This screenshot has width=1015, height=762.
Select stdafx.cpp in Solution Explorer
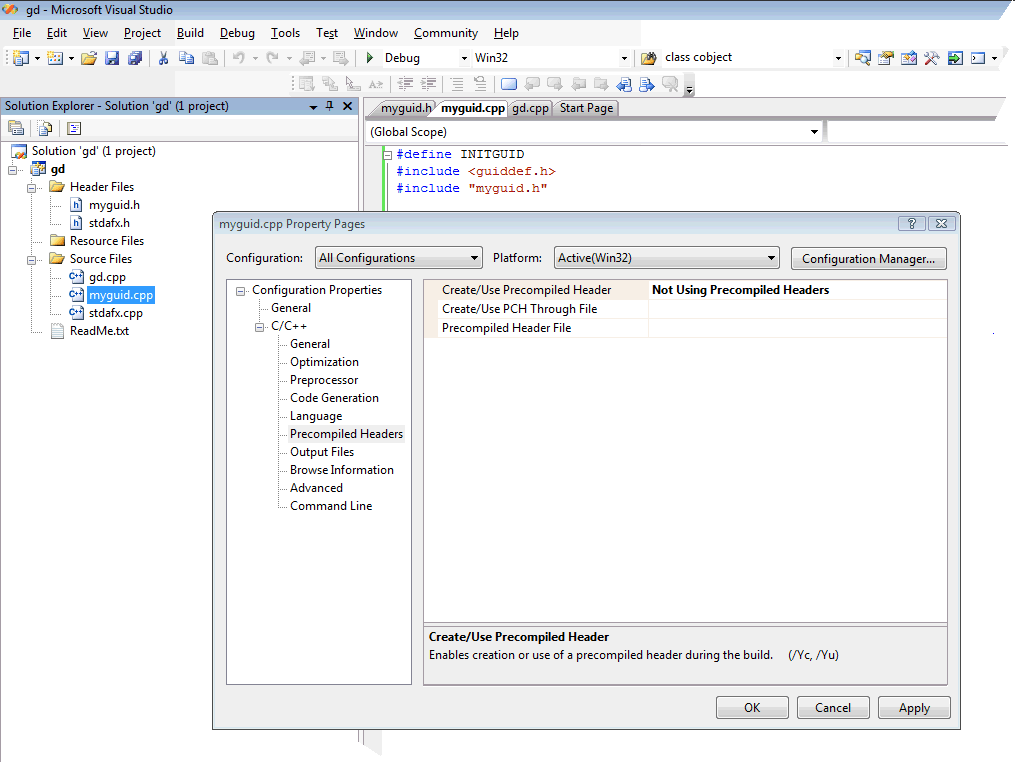(115, 313)
